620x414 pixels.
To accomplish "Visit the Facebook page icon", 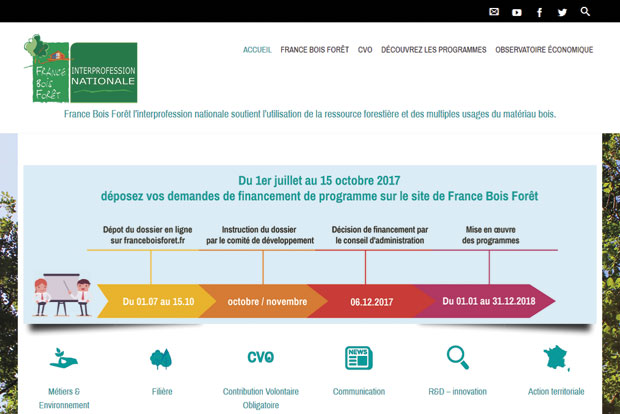I will coord(539,13).
